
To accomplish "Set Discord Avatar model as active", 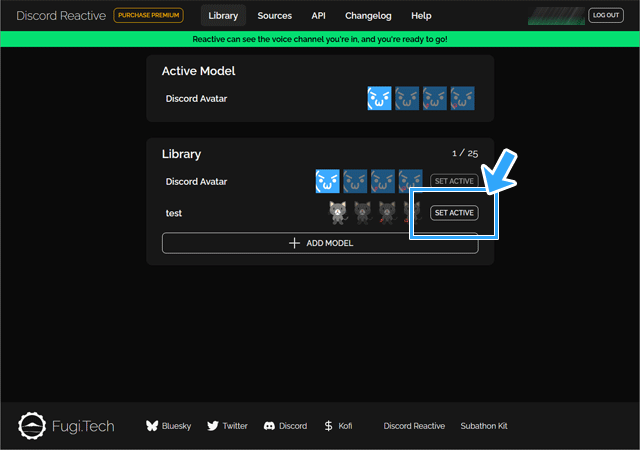I will tap(454, 181).
